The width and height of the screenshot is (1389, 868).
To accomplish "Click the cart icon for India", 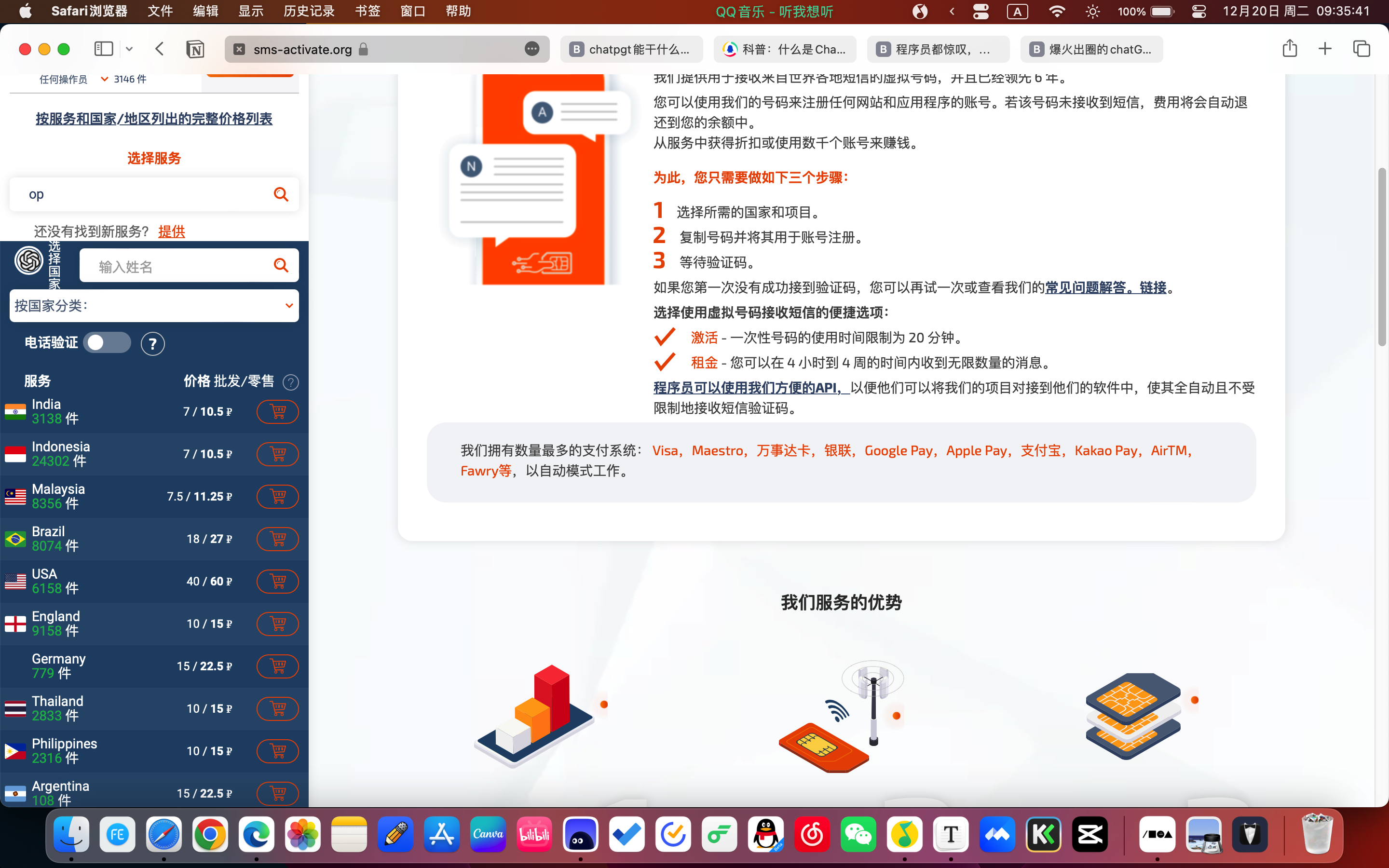I will point(277,412).
